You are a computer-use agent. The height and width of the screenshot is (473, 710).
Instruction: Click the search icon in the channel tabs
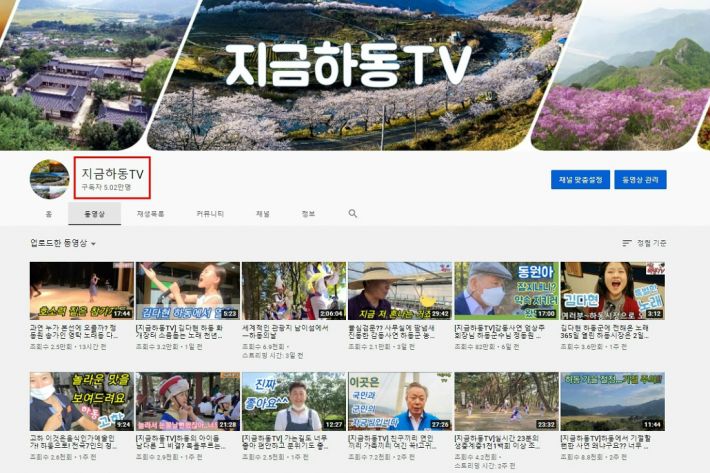[x=353, y=213]
